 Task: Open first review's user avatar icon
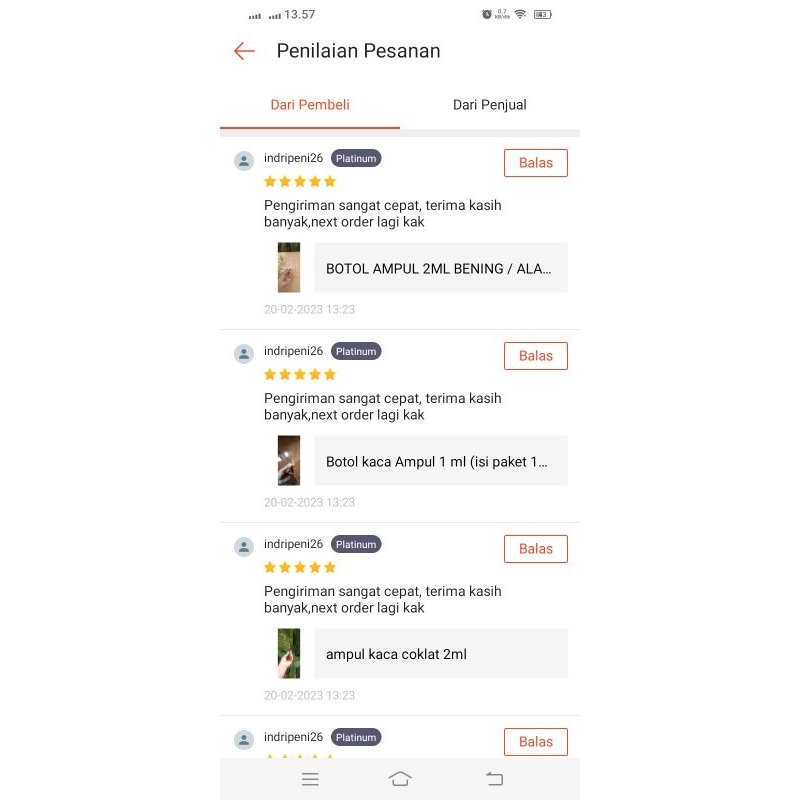[244, 161]
